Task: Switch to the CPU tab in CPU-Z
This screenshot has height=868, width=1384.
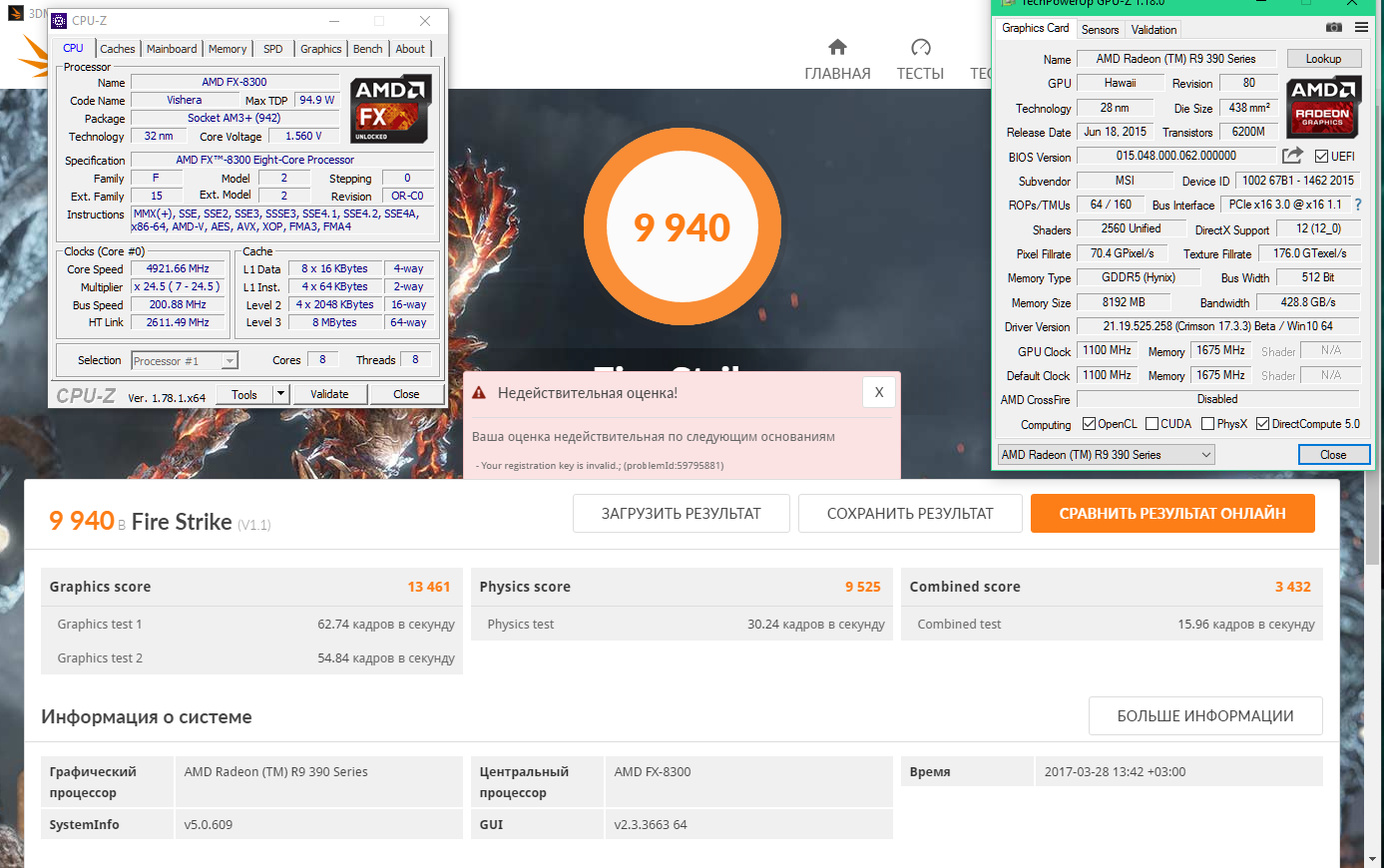Action: 74,48
